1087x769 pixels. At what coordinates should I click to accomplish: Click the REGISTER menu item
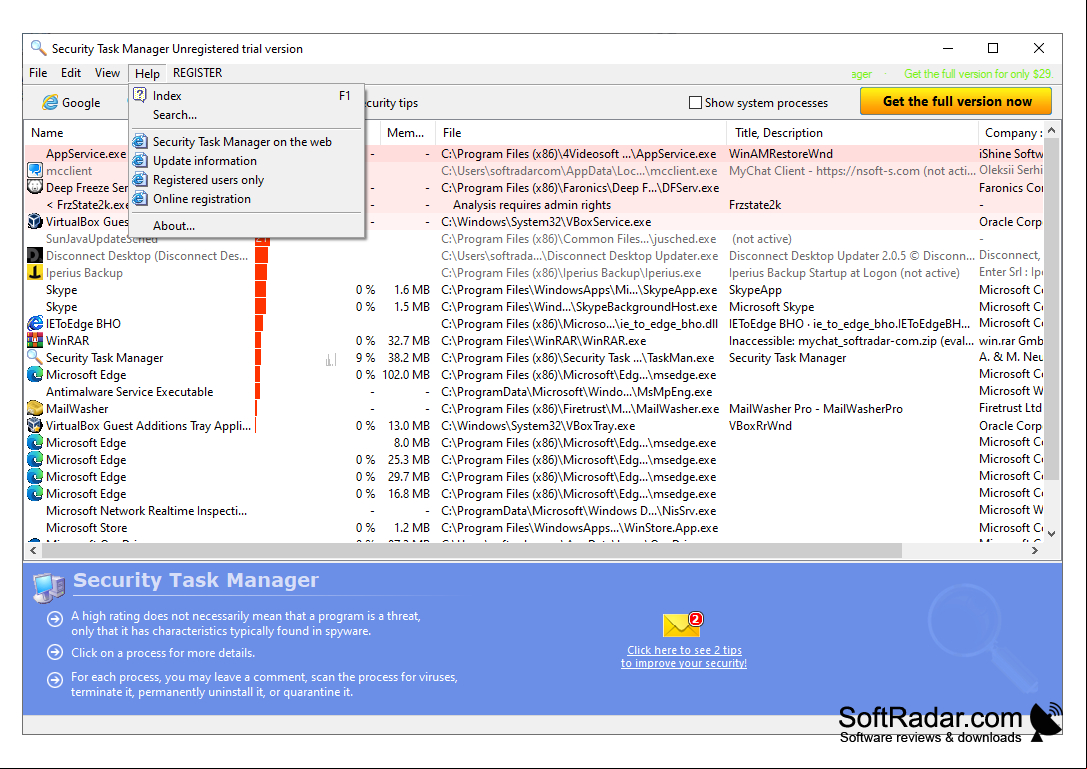pos(198,73)
